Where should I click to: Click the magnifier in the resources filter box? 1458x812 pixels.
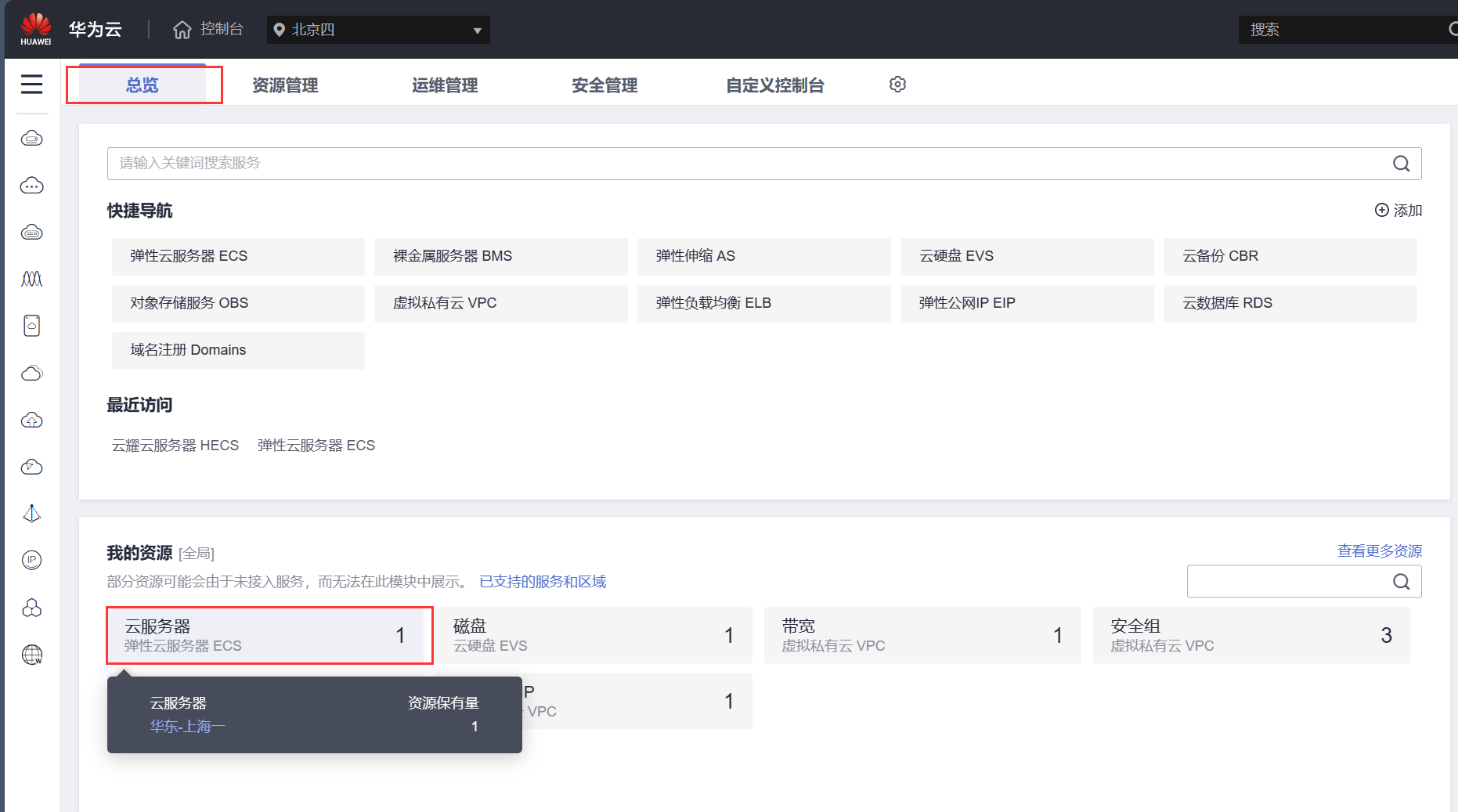[x=1401, y=581]
